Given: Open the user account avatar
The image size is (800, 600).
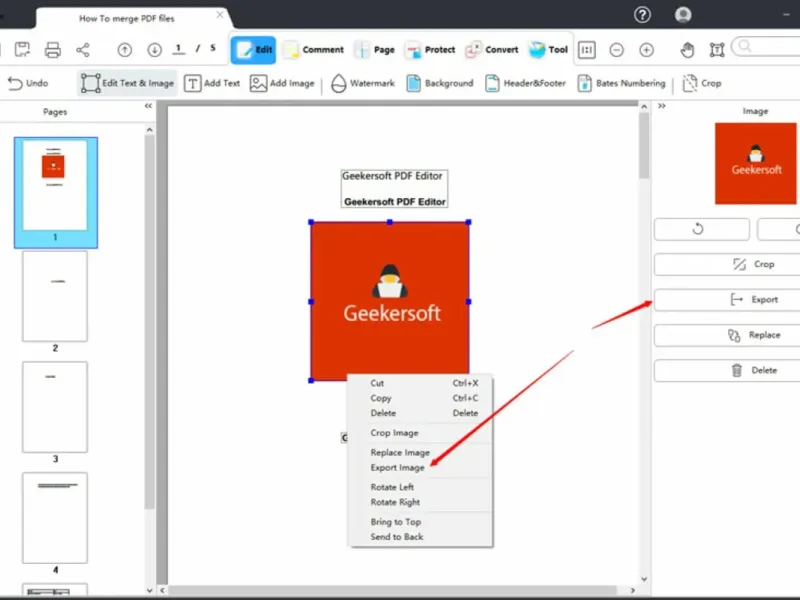Looking at the screenshot, I should pyautogui.click(x=683, y=15).
